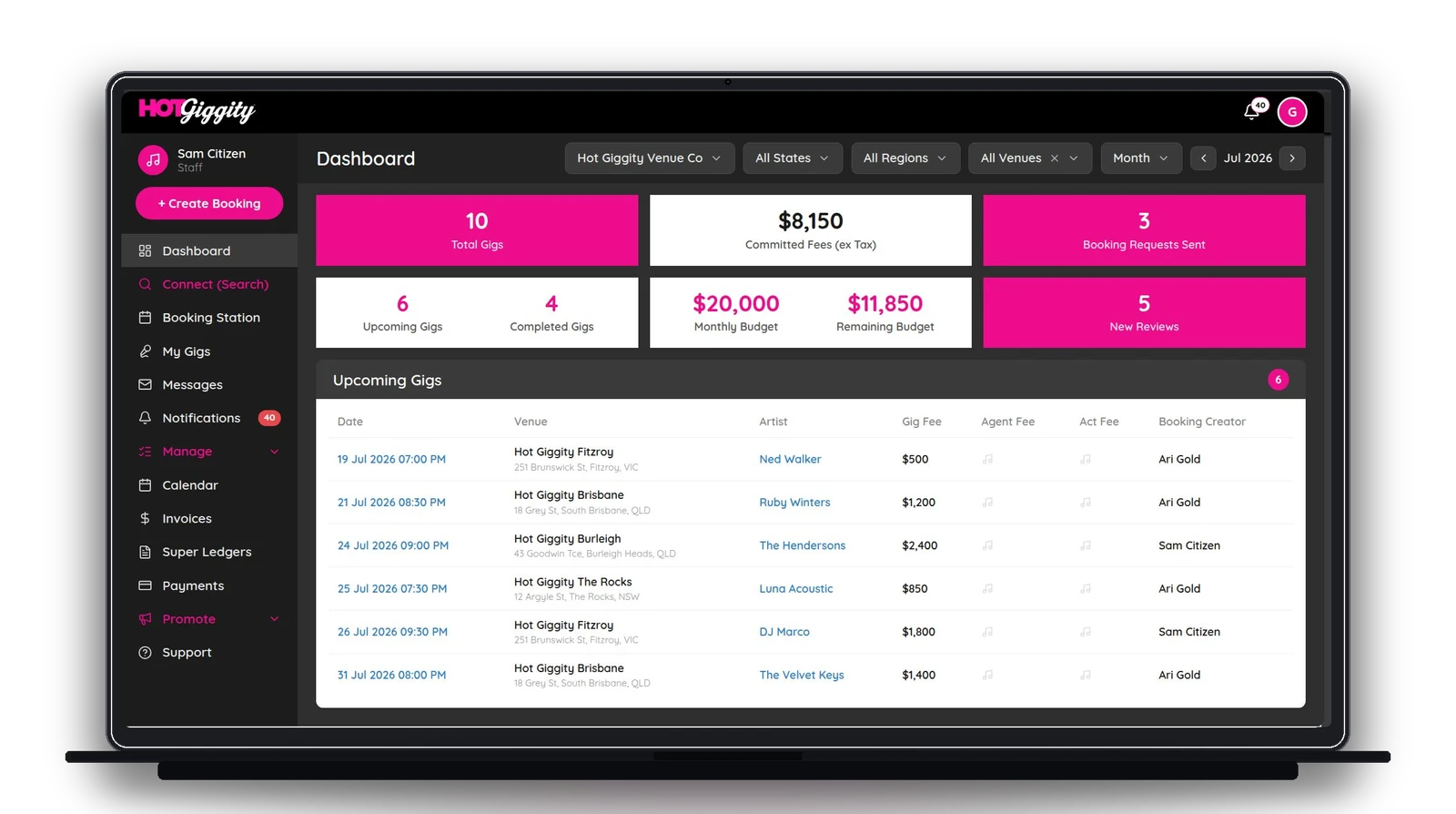Click the $8,150 Committed Fees value
The image size is (1456, 814).
810,221
